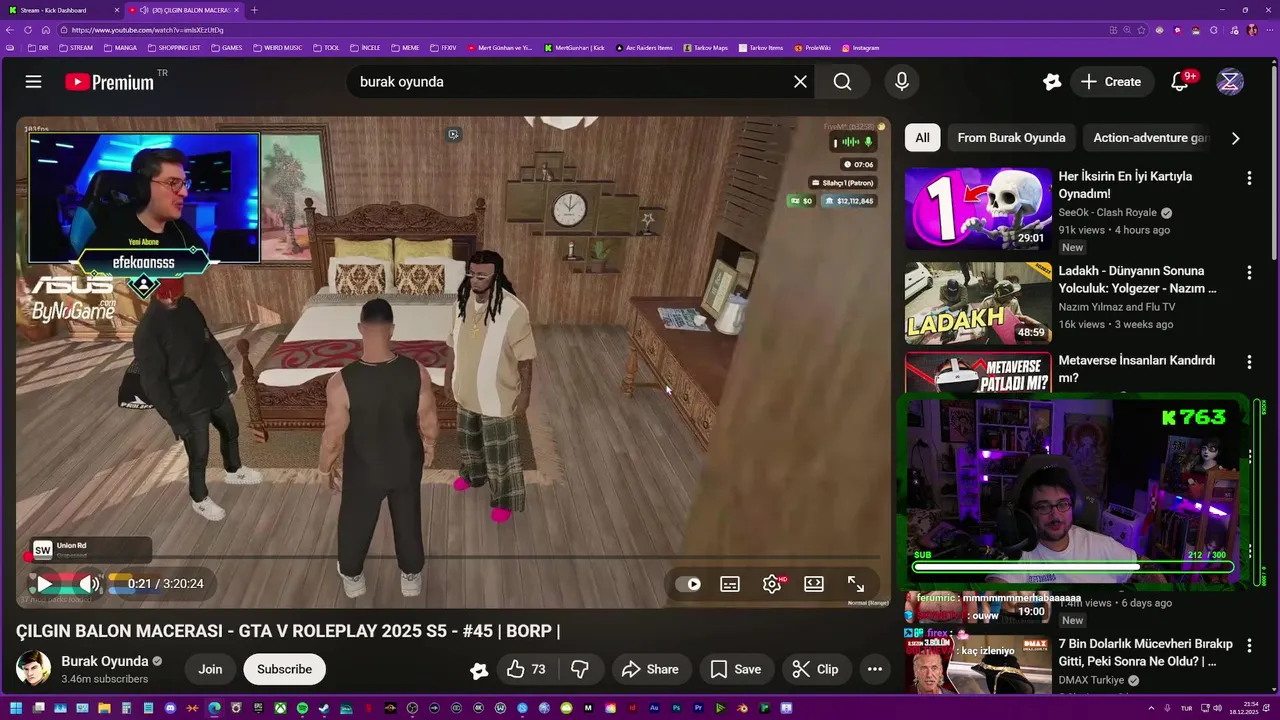The image size is (1280, 720).
Task: Open video settings gear
Action: (x=772, y=584)
